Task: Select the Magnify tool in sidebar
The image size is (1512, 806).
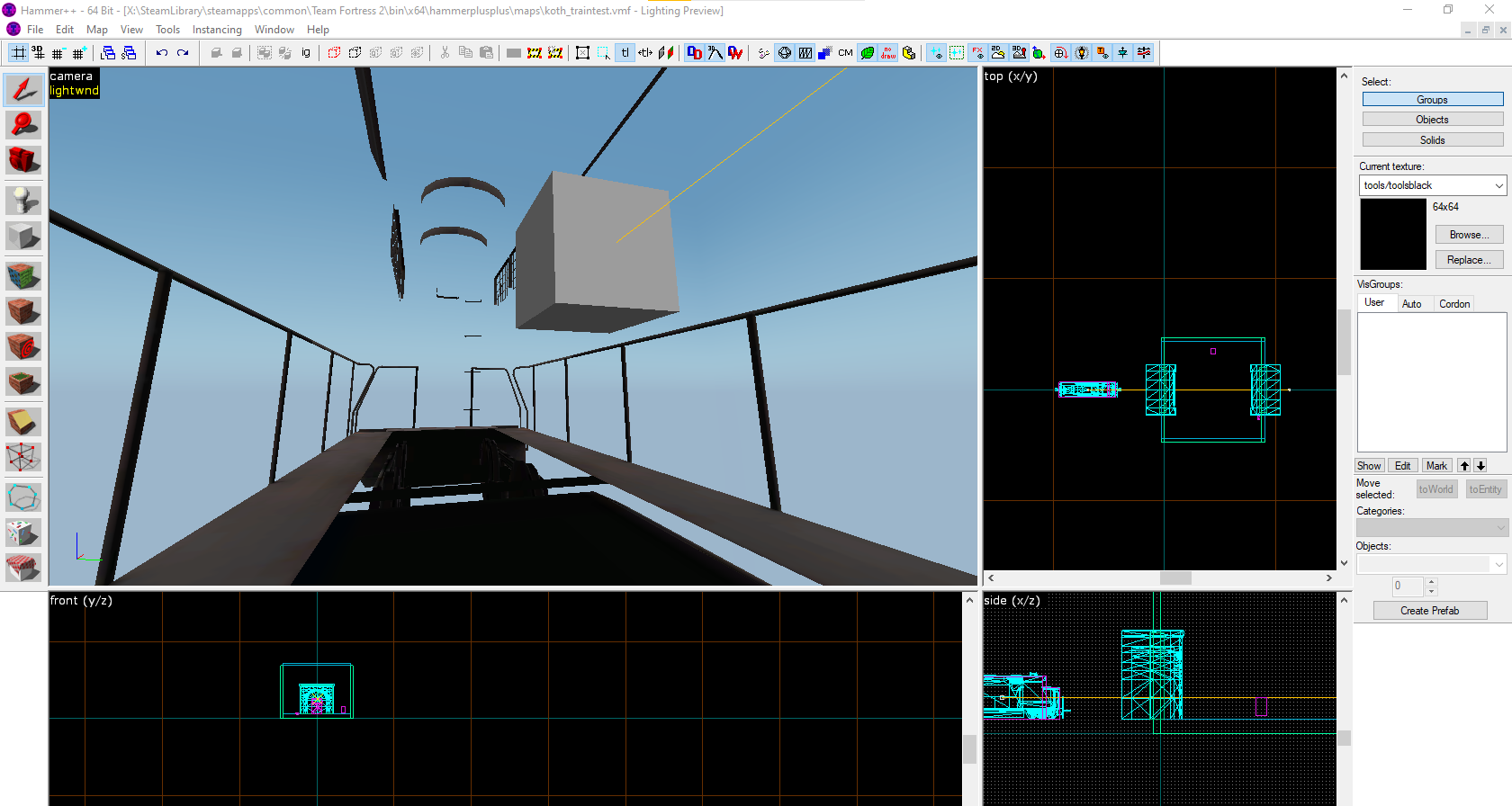Action: tap(23, 124)
